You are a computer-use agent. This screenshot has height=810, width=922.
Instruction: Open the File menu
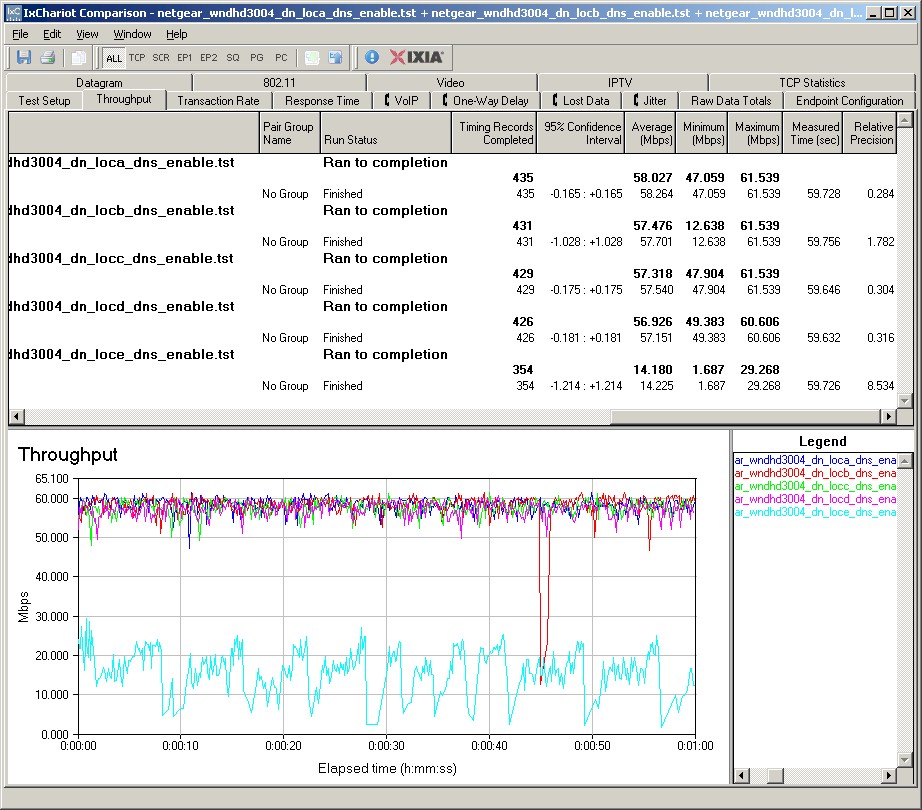pyautogui.click(x=20, y=34)
